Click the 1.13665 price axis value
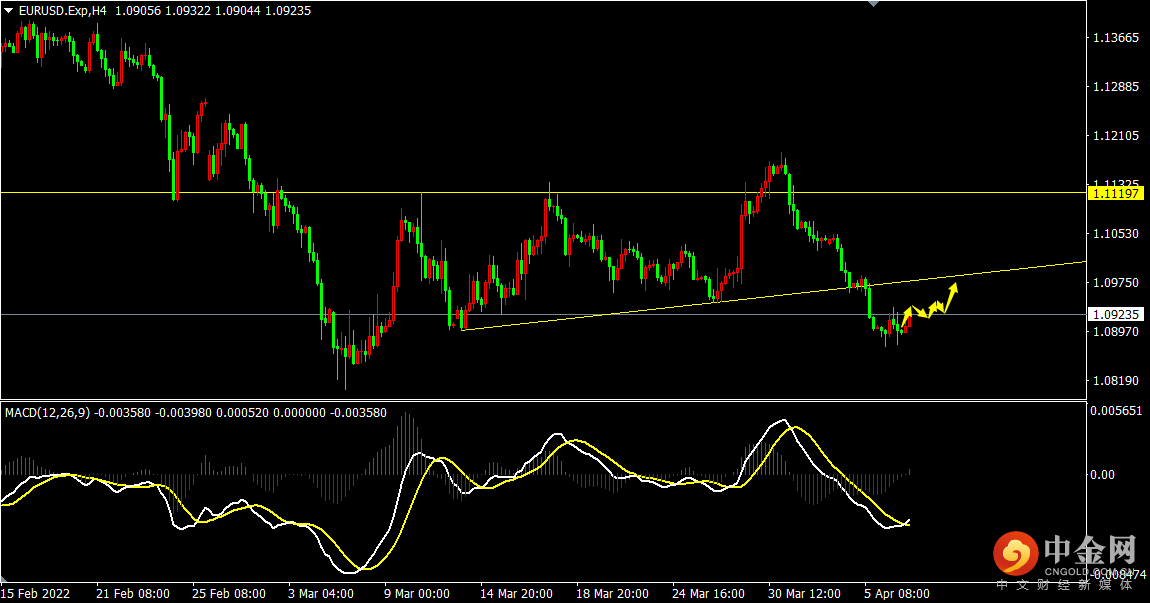 1116,37
